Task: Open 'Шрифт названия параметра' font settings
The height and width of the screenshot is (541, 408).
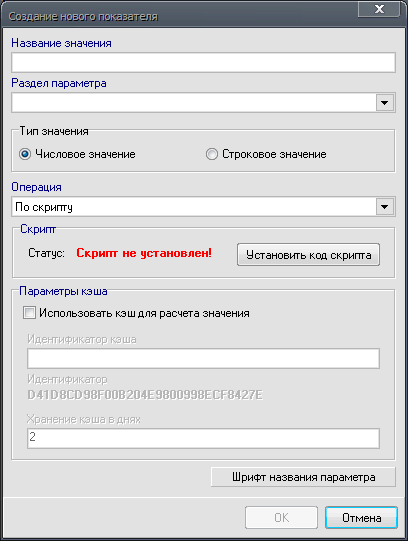Action: point(303,477)
